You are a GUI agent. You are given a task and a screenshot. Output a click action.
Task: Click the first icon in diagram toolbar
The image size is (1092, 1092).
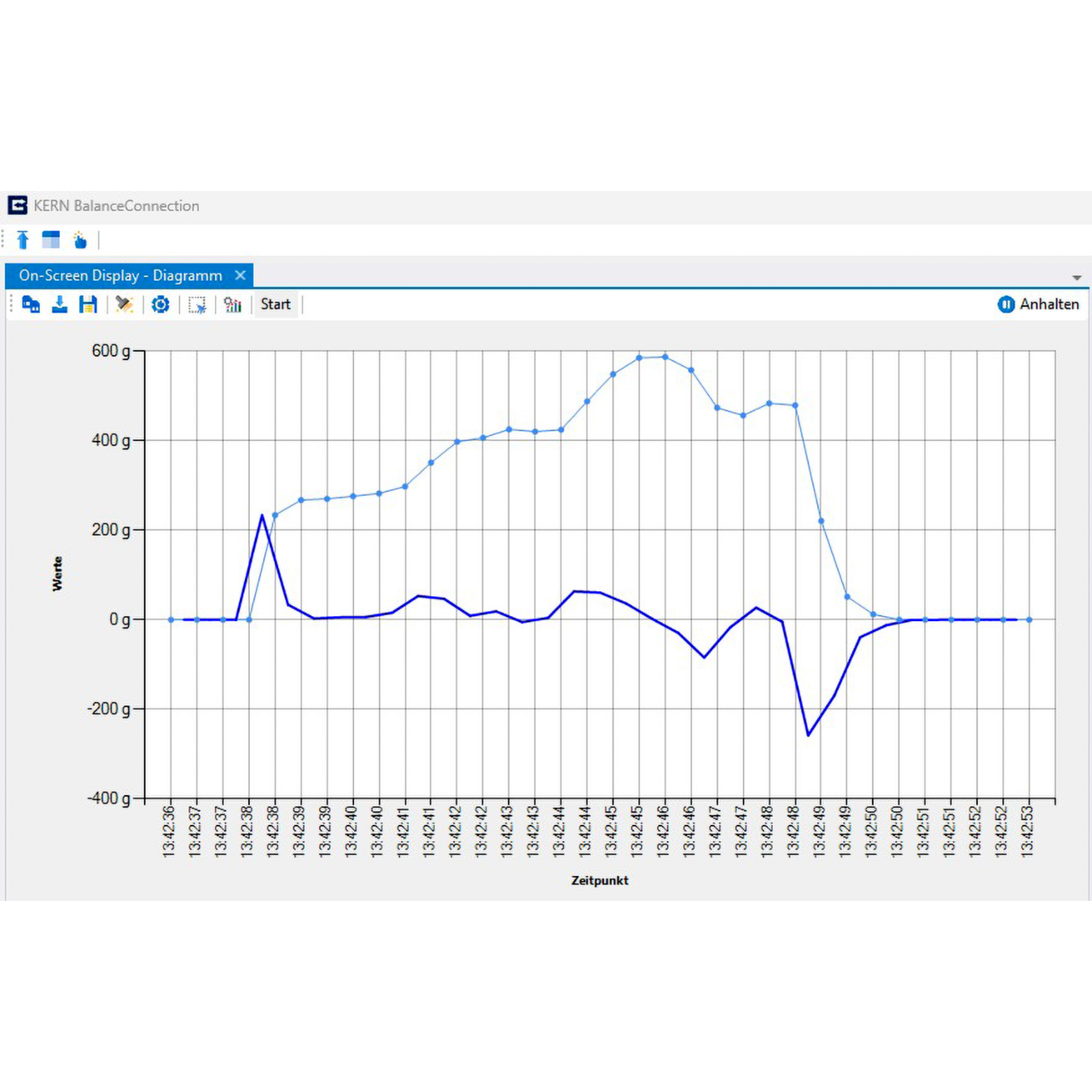31,305
